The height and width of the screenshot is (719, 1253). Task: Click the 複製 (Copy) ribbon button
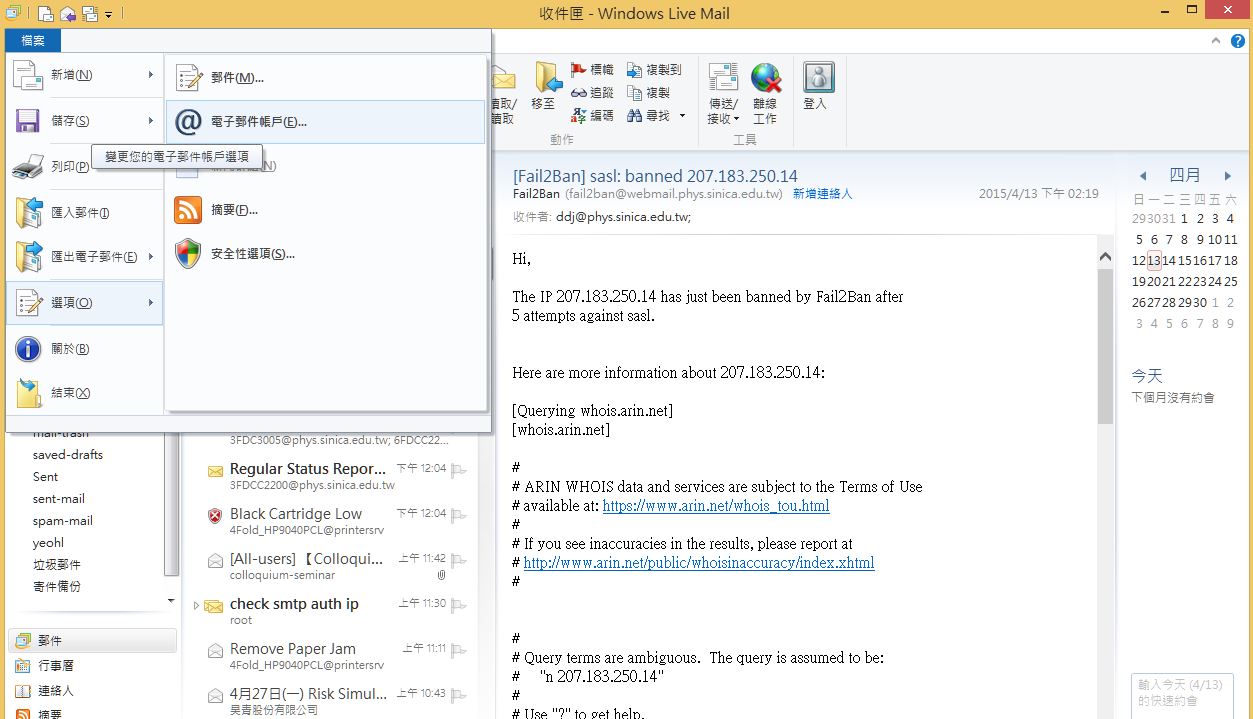(x=649, y=93)
